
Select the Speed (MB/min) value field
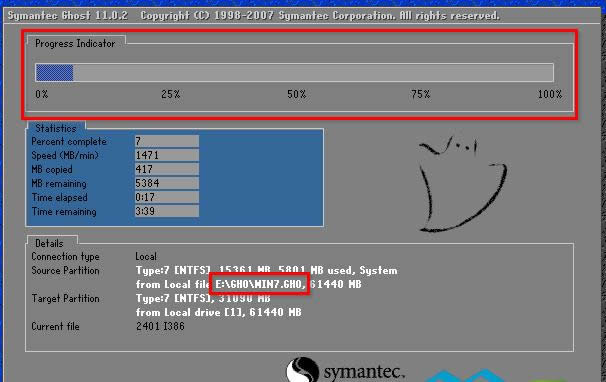167,155
